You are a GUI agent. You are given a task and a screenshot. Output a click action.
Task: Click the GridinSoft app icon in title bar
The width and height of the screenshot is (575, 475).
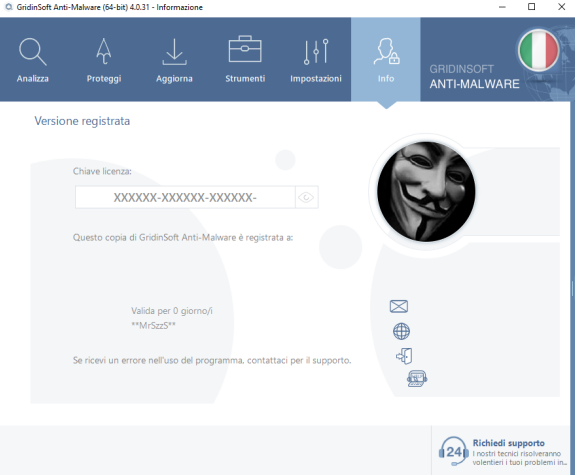tap(8, 7)
